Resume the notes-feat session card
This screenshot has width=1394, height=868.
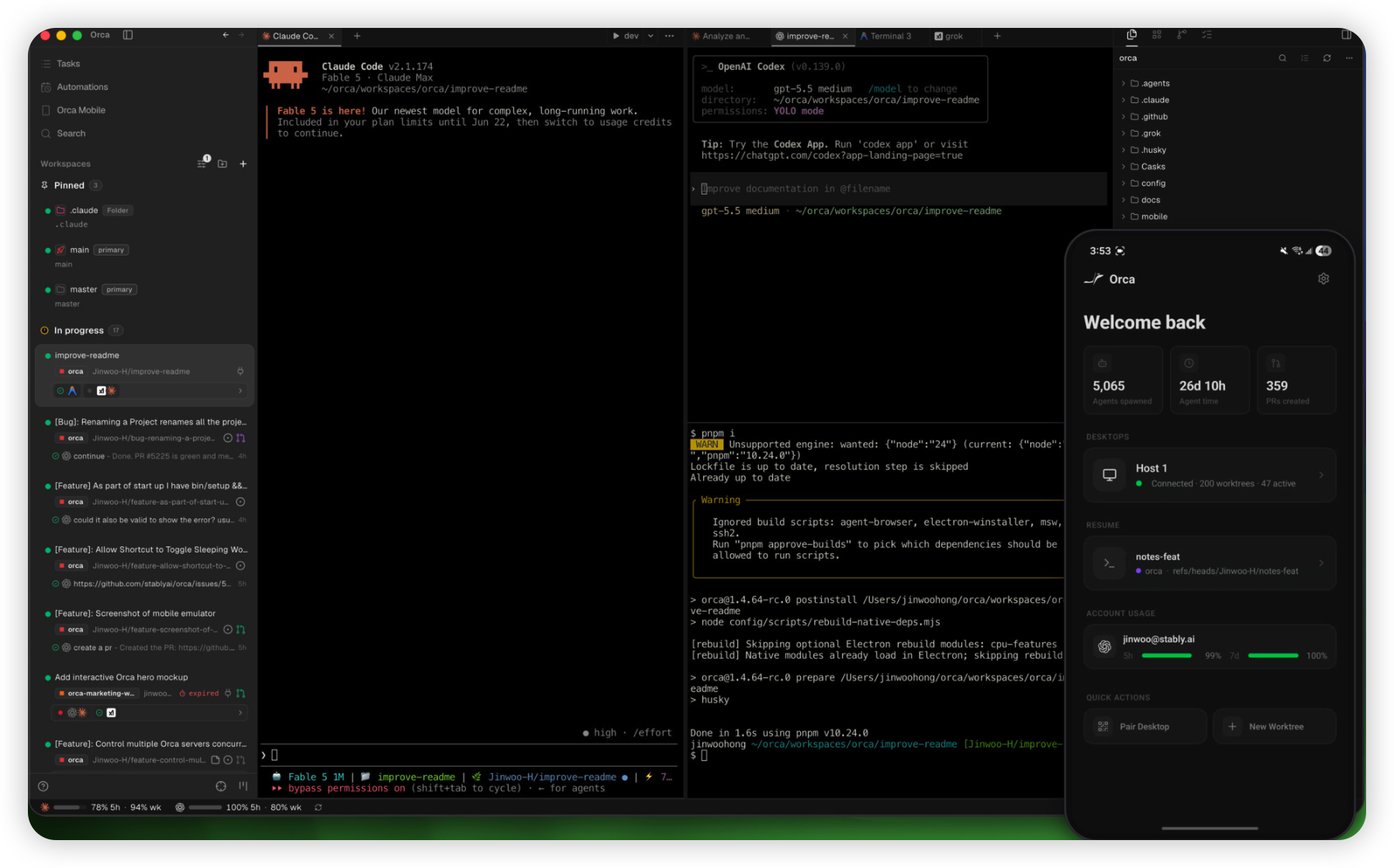pyautogui.click(x=1209, y=563)
